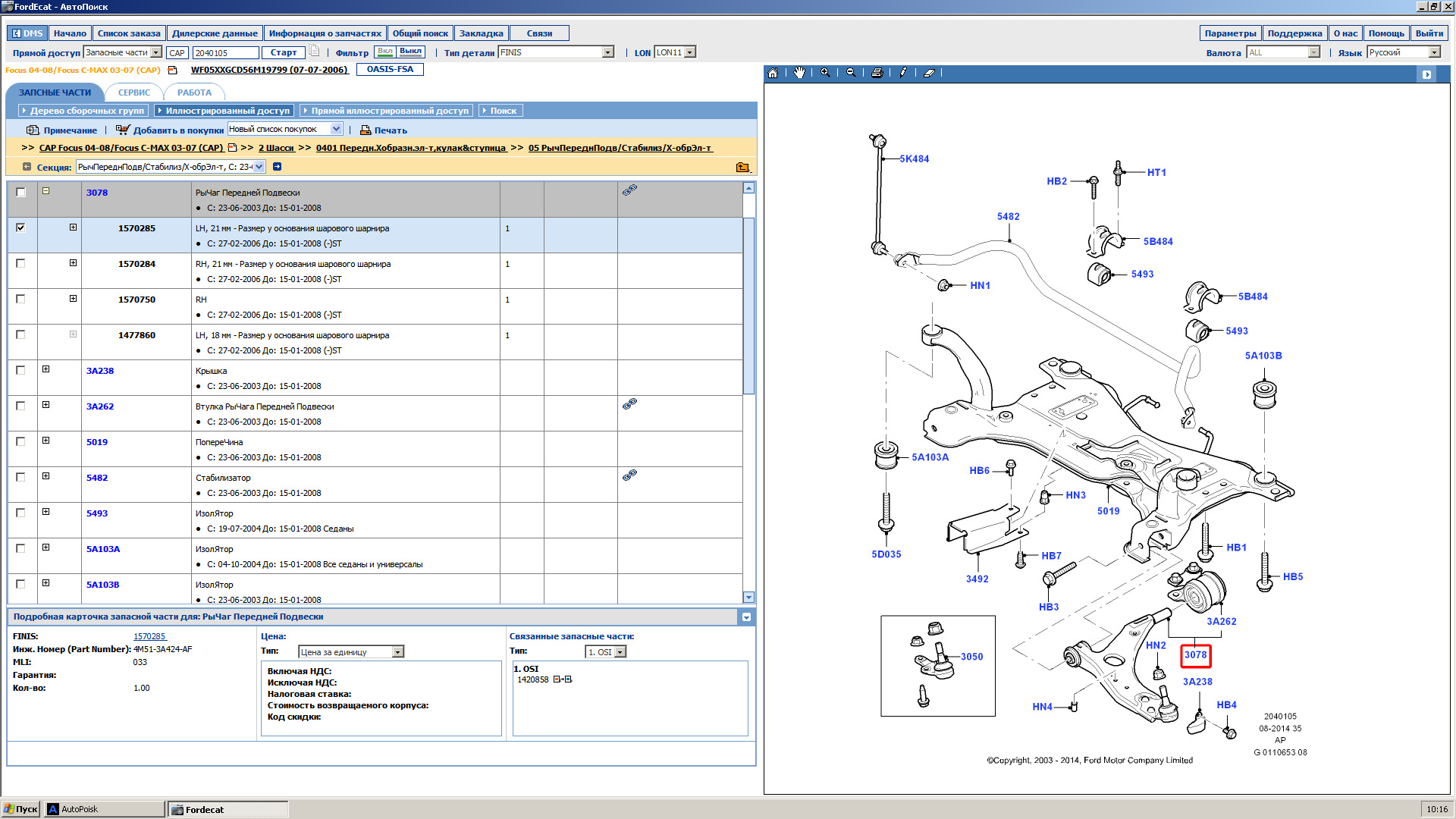
Task: Click document icon in the breadcrumb
Action: click(232, 148)
